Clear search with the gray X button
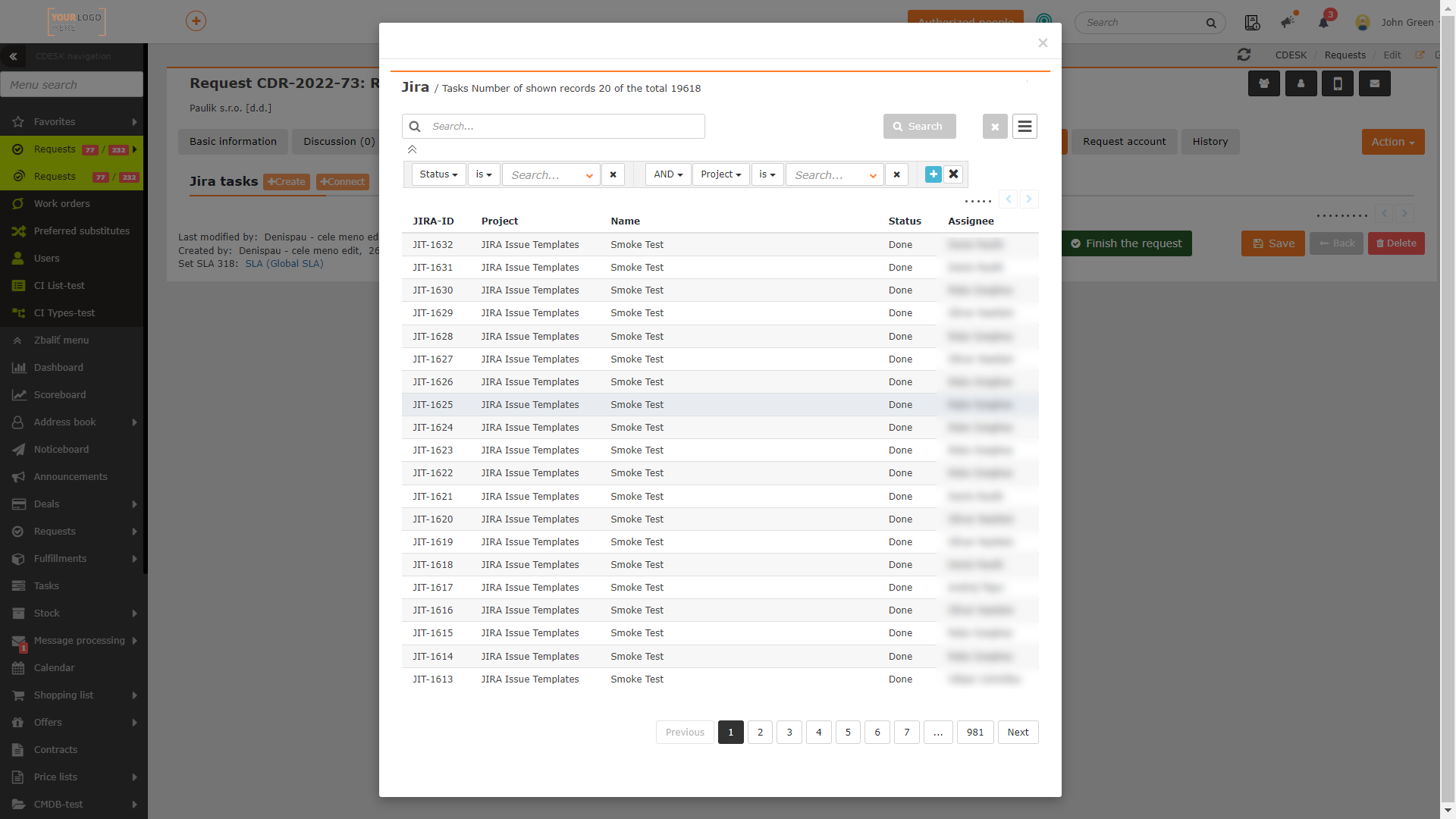Screen dimensions: 1456x819 pos(995,127)
